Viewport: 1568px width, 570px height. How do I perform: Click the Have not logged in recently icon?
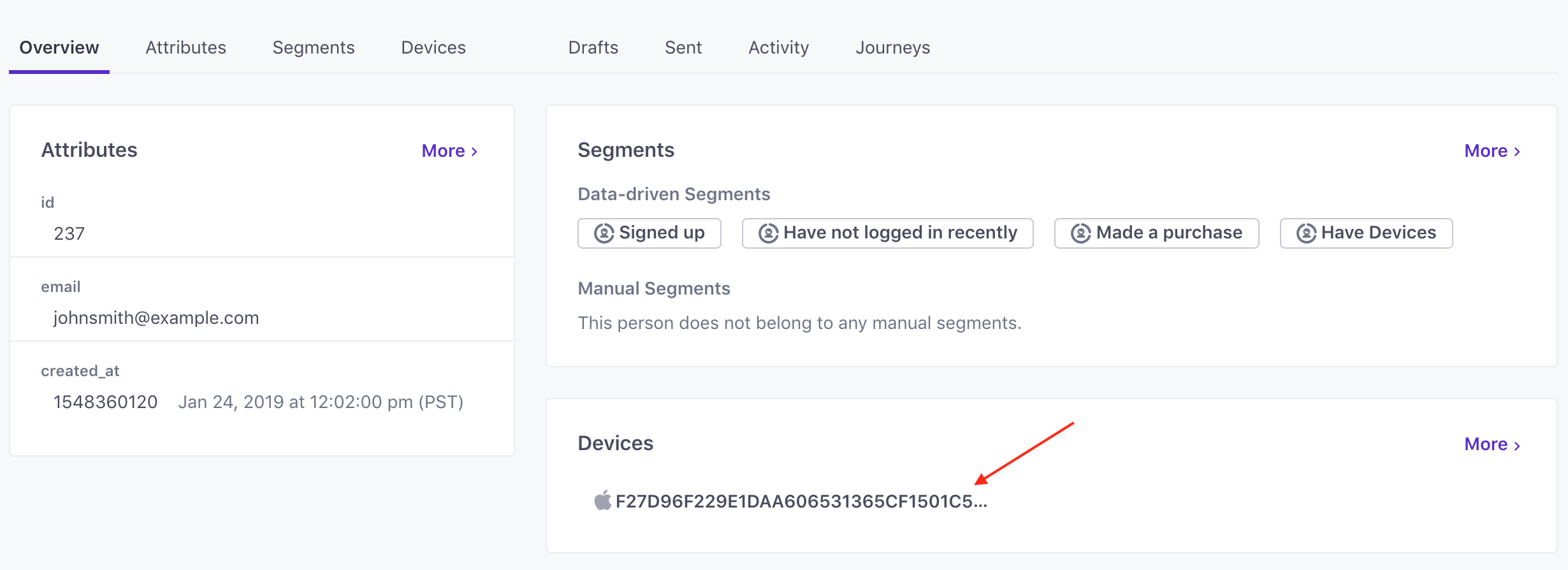click(x=768, y=233)
